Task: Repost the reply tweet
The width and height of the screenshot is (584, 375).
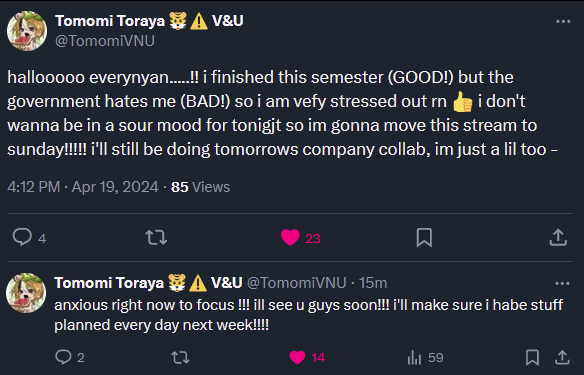Action: 180,357
